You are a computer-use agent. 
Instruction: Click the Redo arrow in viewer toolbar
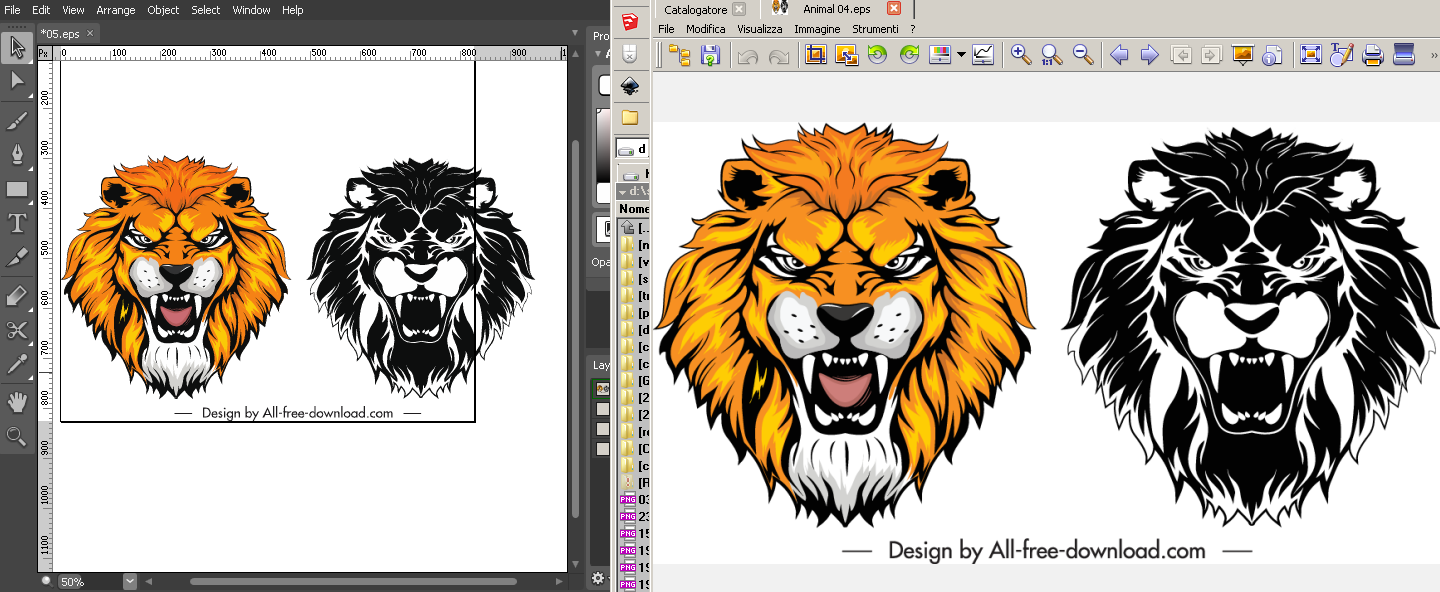click(778, 55)
